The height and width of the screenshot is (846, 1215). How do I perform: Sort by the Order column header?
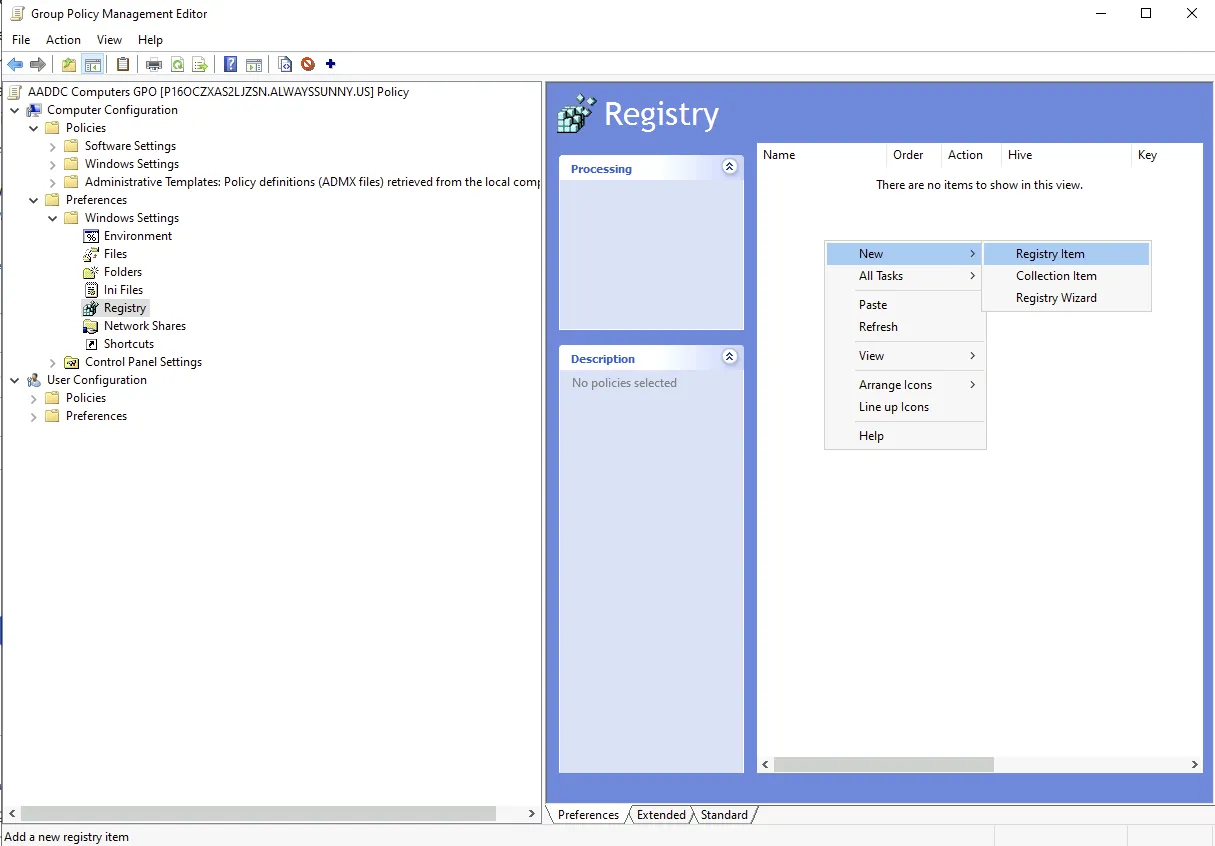[x=914, y=155]
